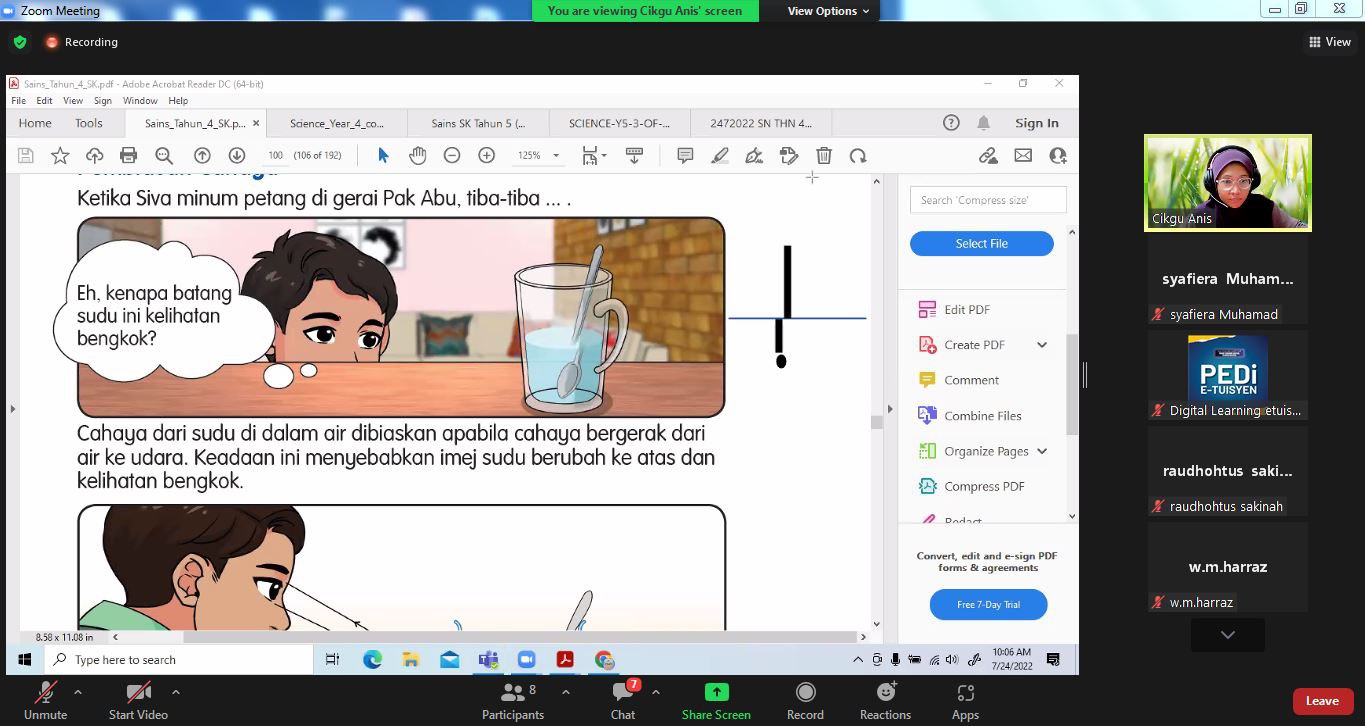1365x726 pixels.
Task: Click the red Leave button
Action: (1322, 701)
